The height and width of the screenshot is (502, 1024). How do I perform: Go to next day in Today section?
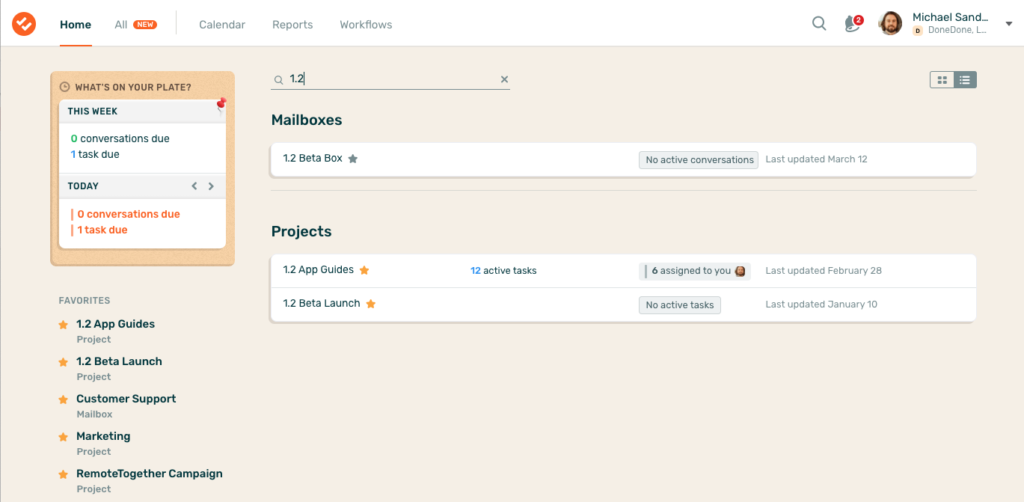pos(211,186)
